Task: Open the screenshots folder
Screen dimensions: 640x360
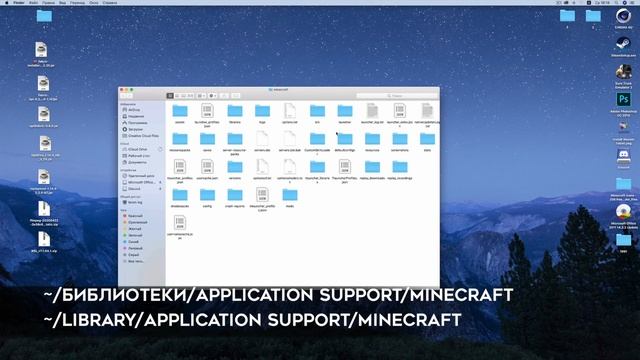Action: pyautogui.click(x=400, y=139)
